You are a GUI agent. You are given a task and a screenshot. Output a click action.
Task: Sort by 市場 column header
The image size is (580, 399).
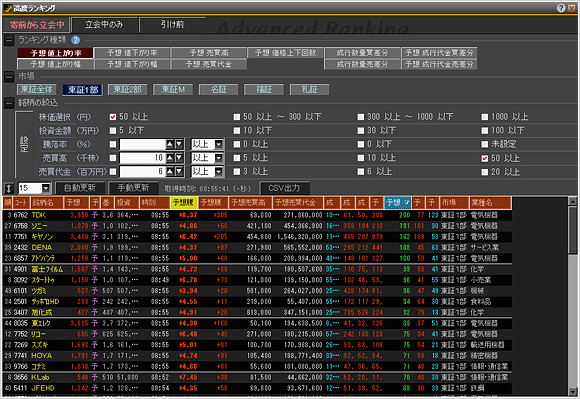click(x=454, y=203)
